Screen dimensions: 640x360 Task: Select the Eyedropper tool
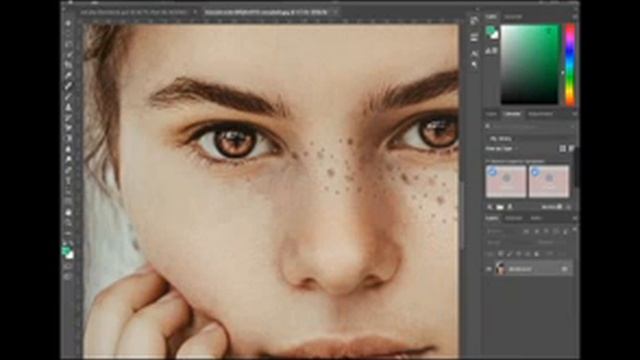click(x=68, y=76)
